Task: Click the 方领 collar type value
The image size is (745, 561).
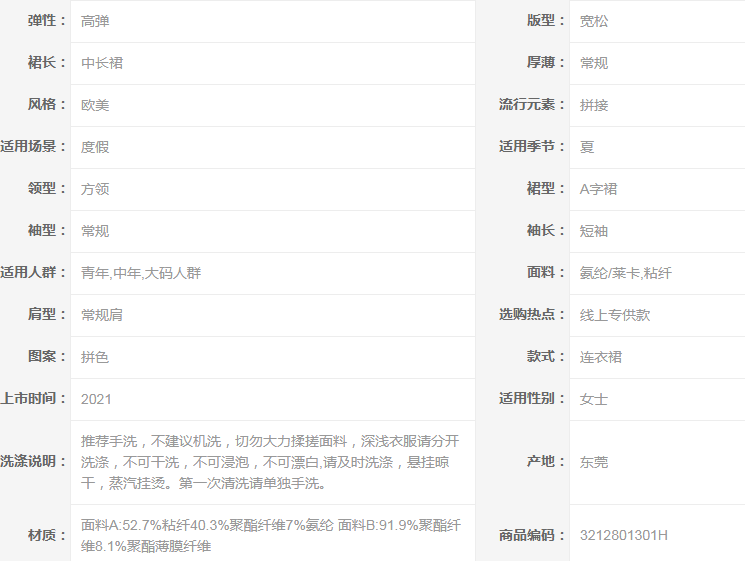Action: click(95, 189)
